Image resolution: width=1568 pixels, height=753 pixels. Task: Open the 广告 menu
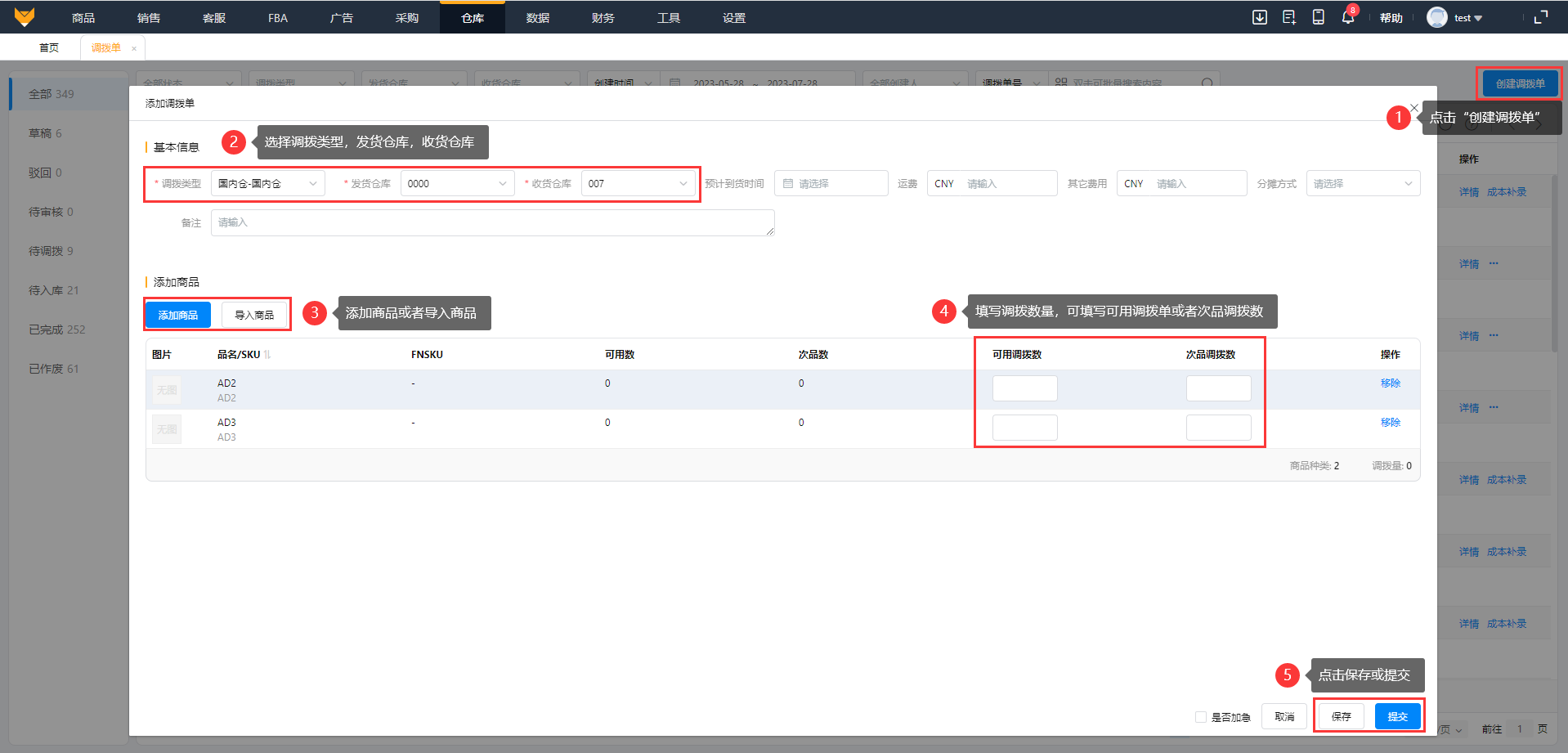pyautogui.click(x=342, y=18)
